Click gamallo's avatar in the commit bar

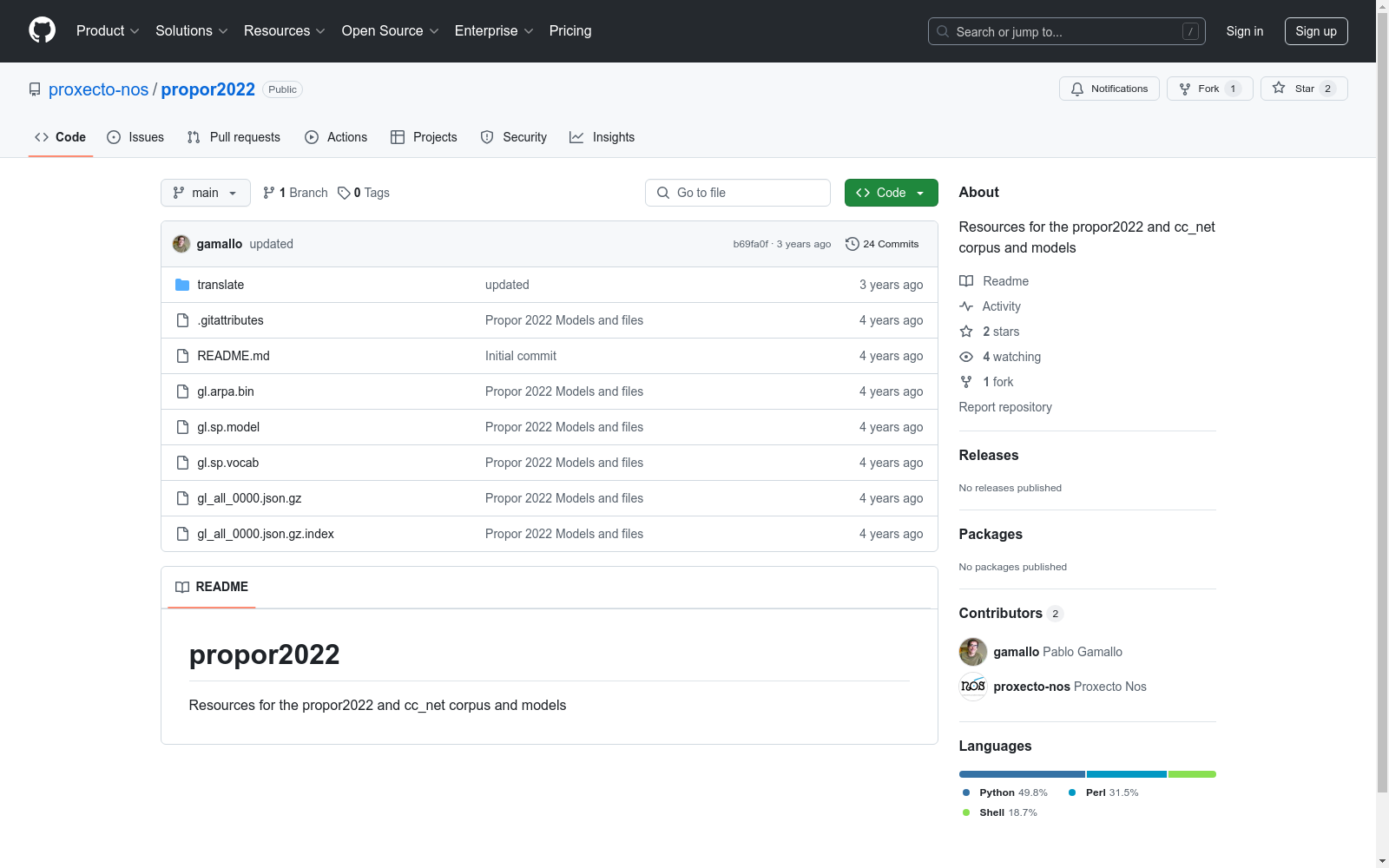[x=181, y=244]
